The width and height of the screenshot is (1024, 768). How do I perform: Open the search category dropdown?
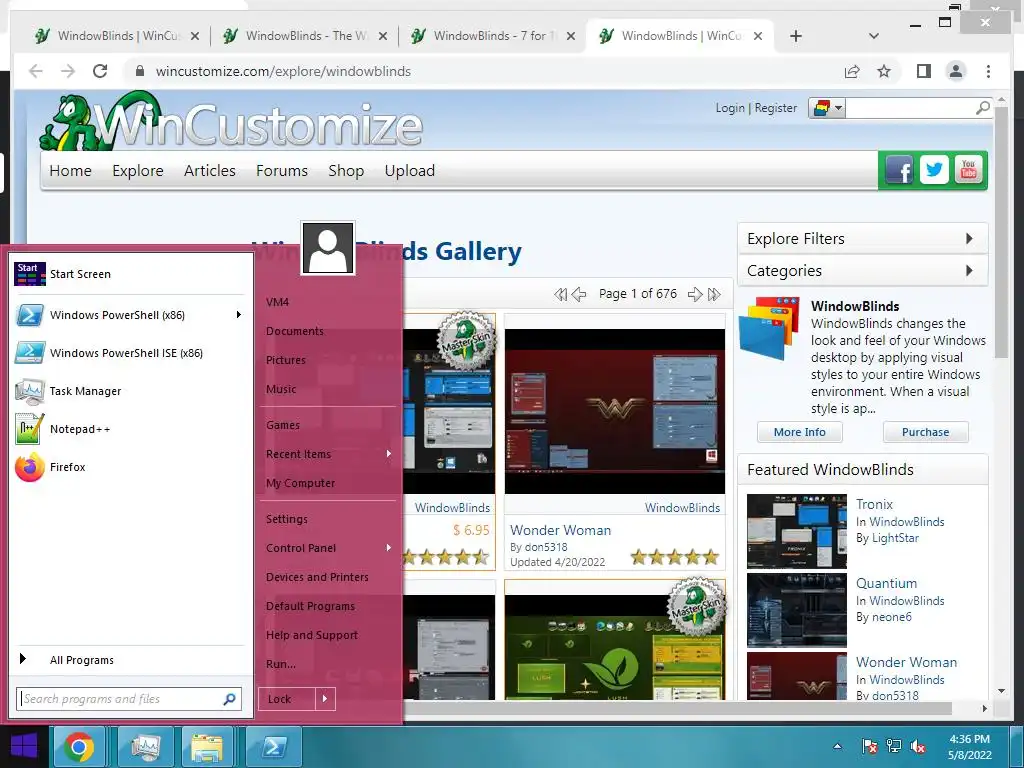click(827, 108)
